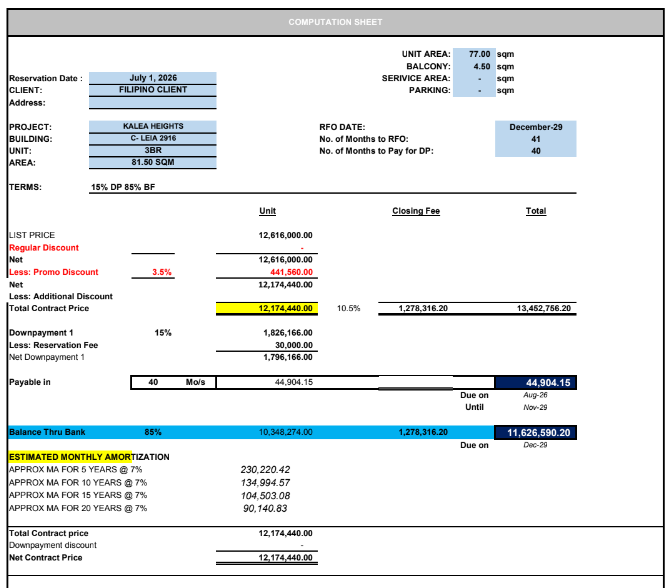Screen dimensions: 667x588
Task: Click the Less: Additional Discount label
Action: [x=61, y=297]
